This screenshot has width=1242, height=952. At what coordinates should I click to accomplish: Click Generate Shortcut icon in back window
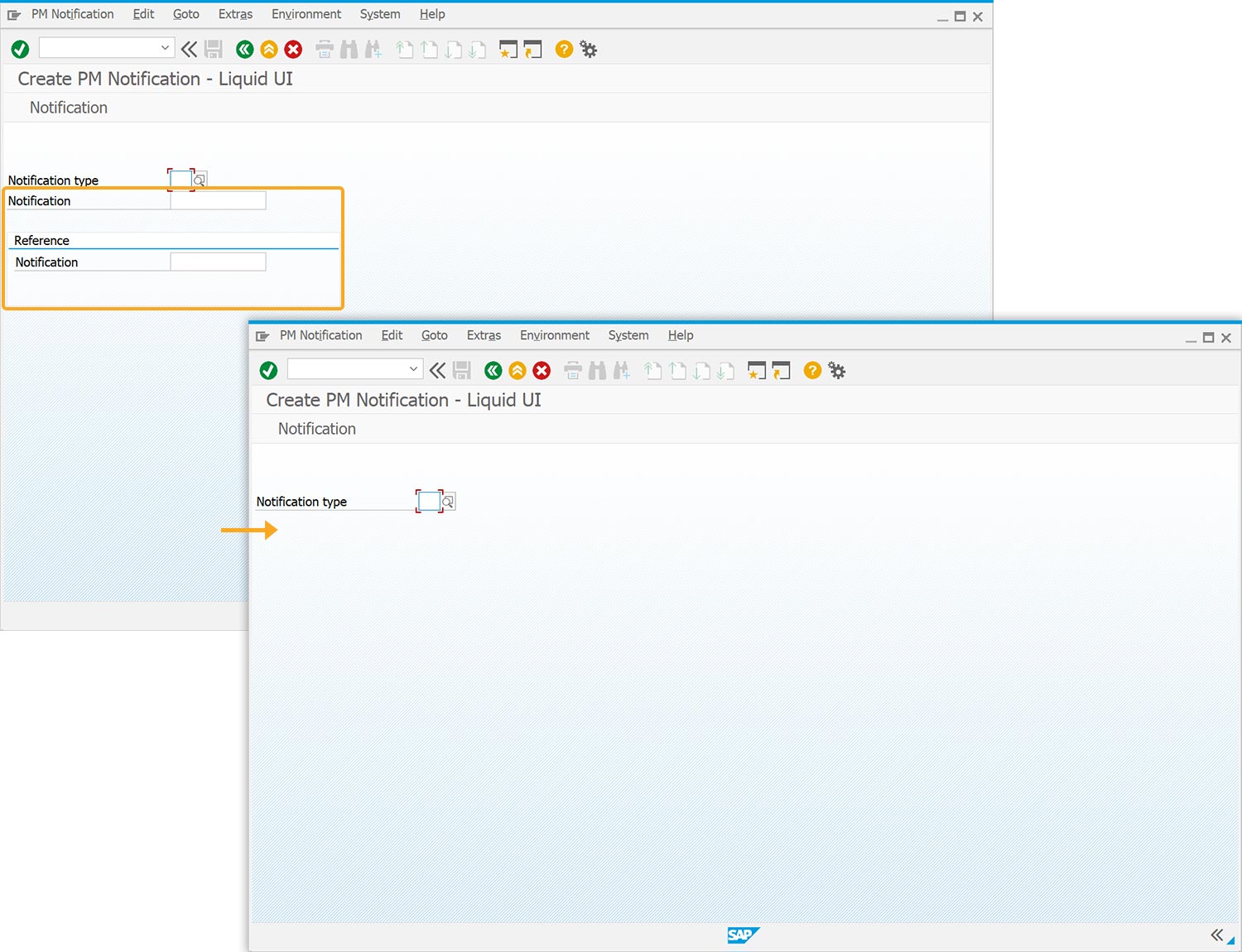(532, 50)
